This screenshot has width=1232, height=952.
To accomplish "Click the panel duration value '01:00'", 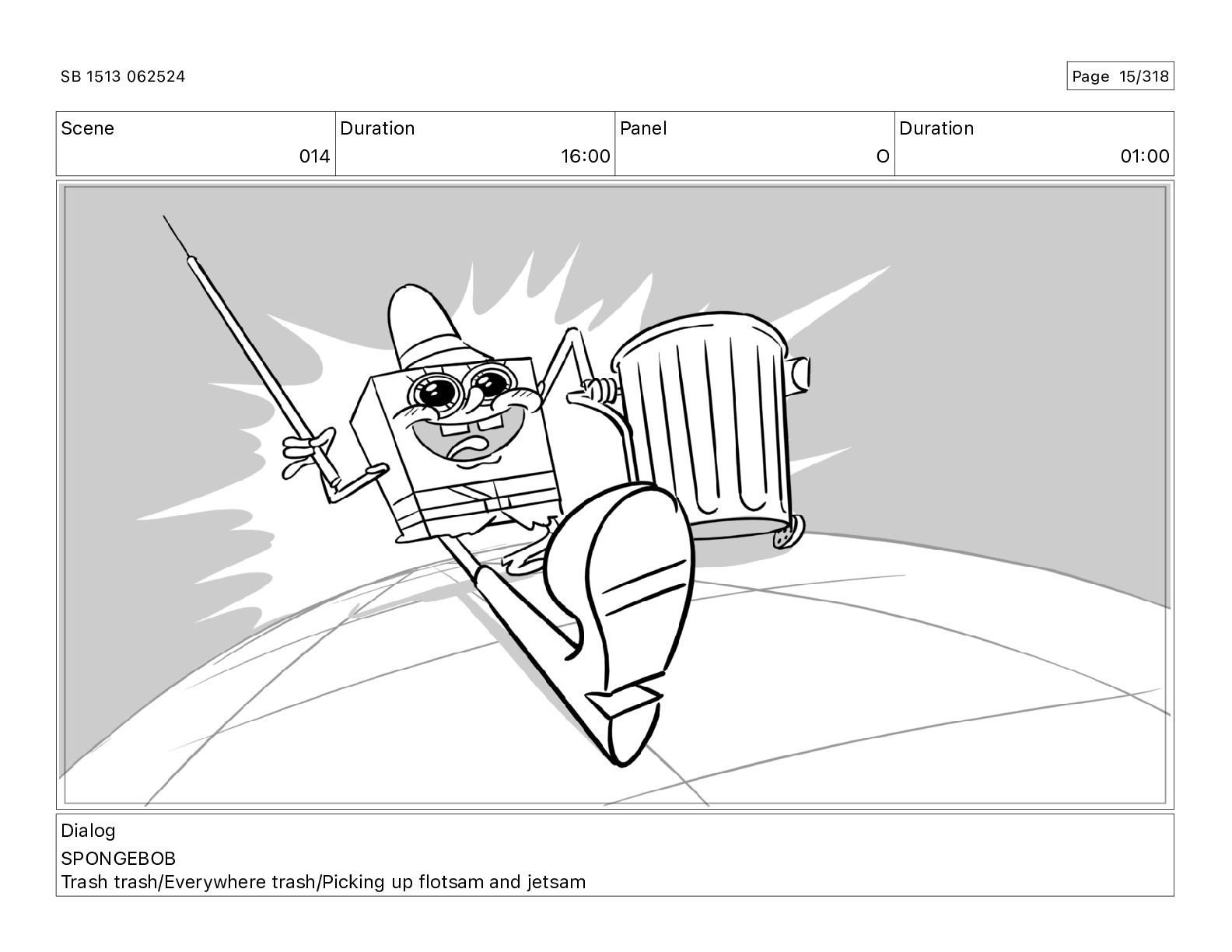I will [x=1145, y=156].
